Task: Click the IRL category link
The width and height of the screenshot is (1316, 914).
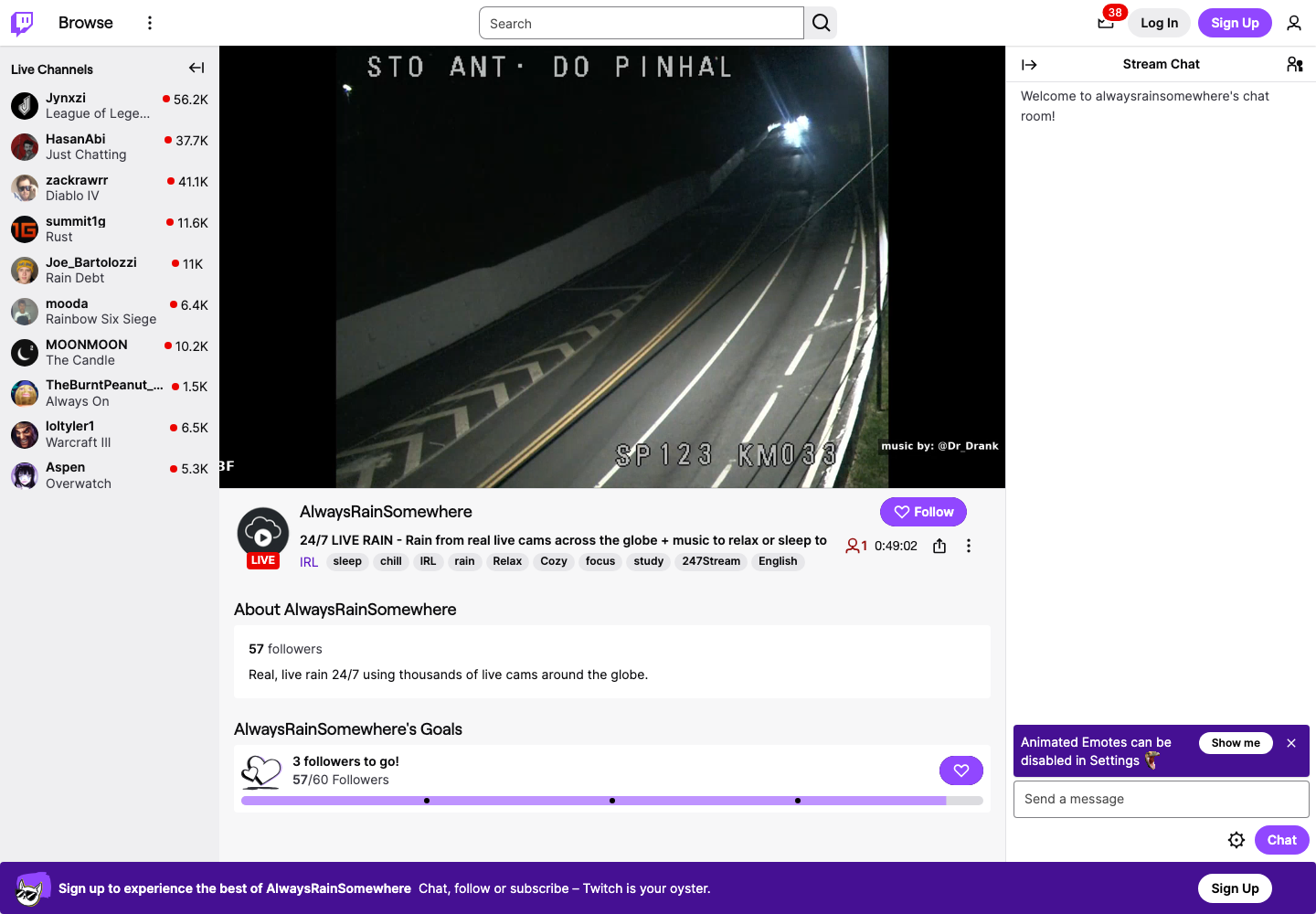Action: pyautogui.click(x=309, y=562)
